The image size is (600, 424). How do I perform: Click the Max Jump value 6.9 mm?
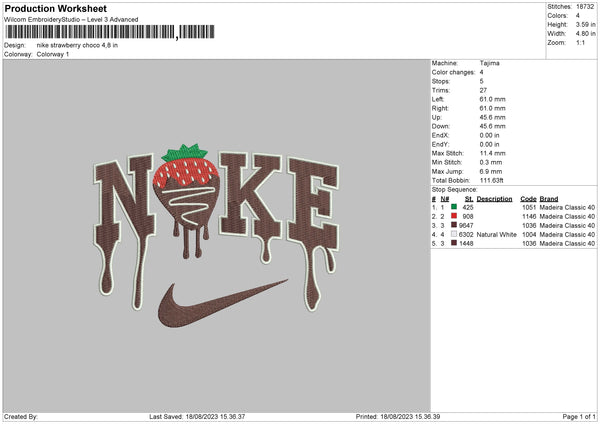pos(491,171)
